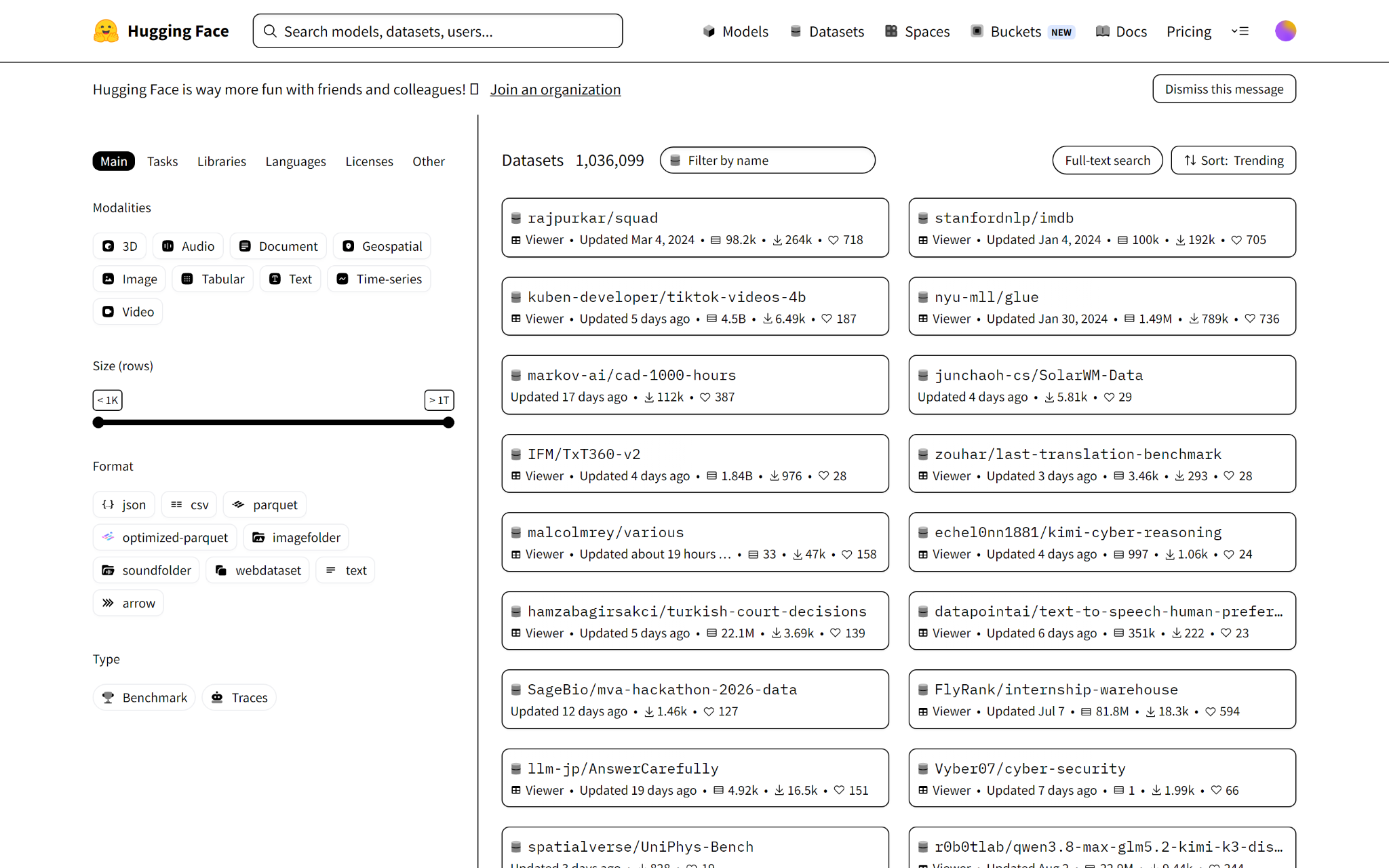Open Spaces in top navigation

pos(917,31)
